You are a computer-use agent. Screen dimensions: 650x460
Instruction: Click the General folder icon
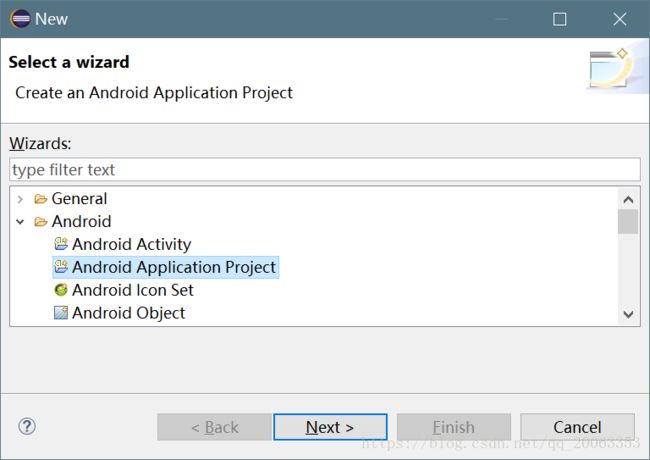click(41, 199)
